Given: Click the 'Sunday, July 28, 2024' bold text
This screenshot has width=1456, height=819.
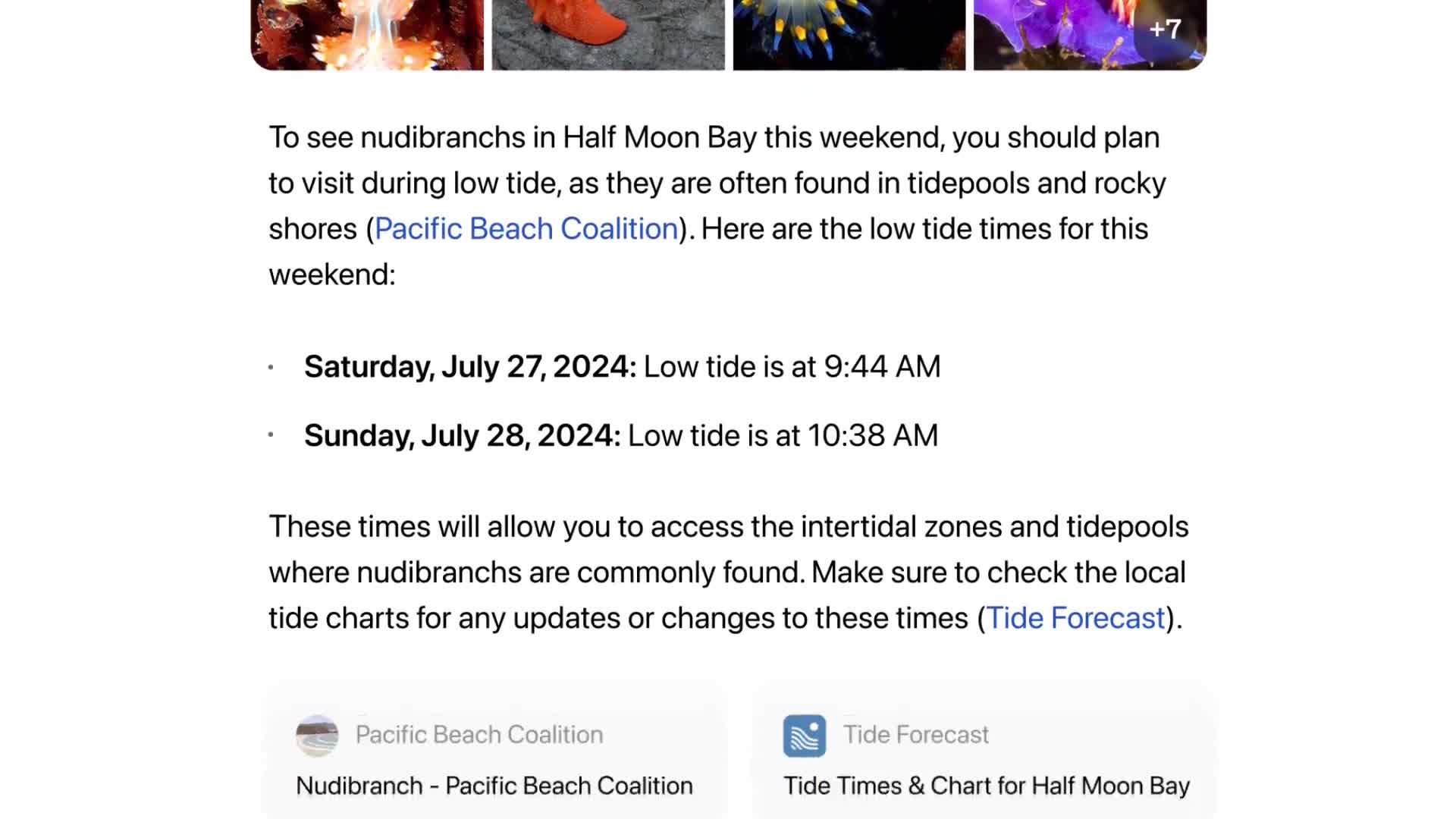Looking at the screenshot, I should point(462,436).
